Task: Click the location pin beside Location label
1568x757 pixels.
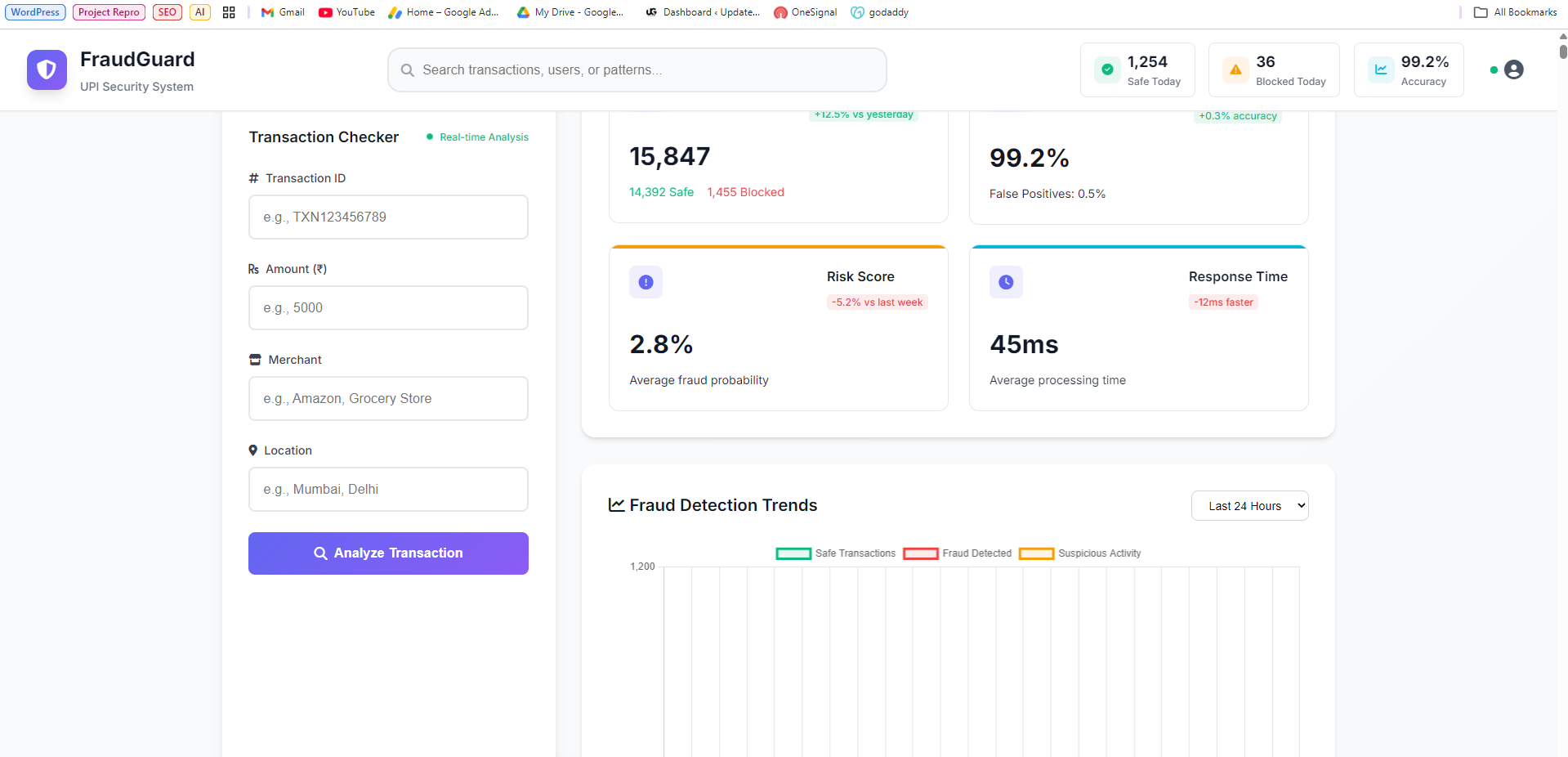Action: (253, 450)
